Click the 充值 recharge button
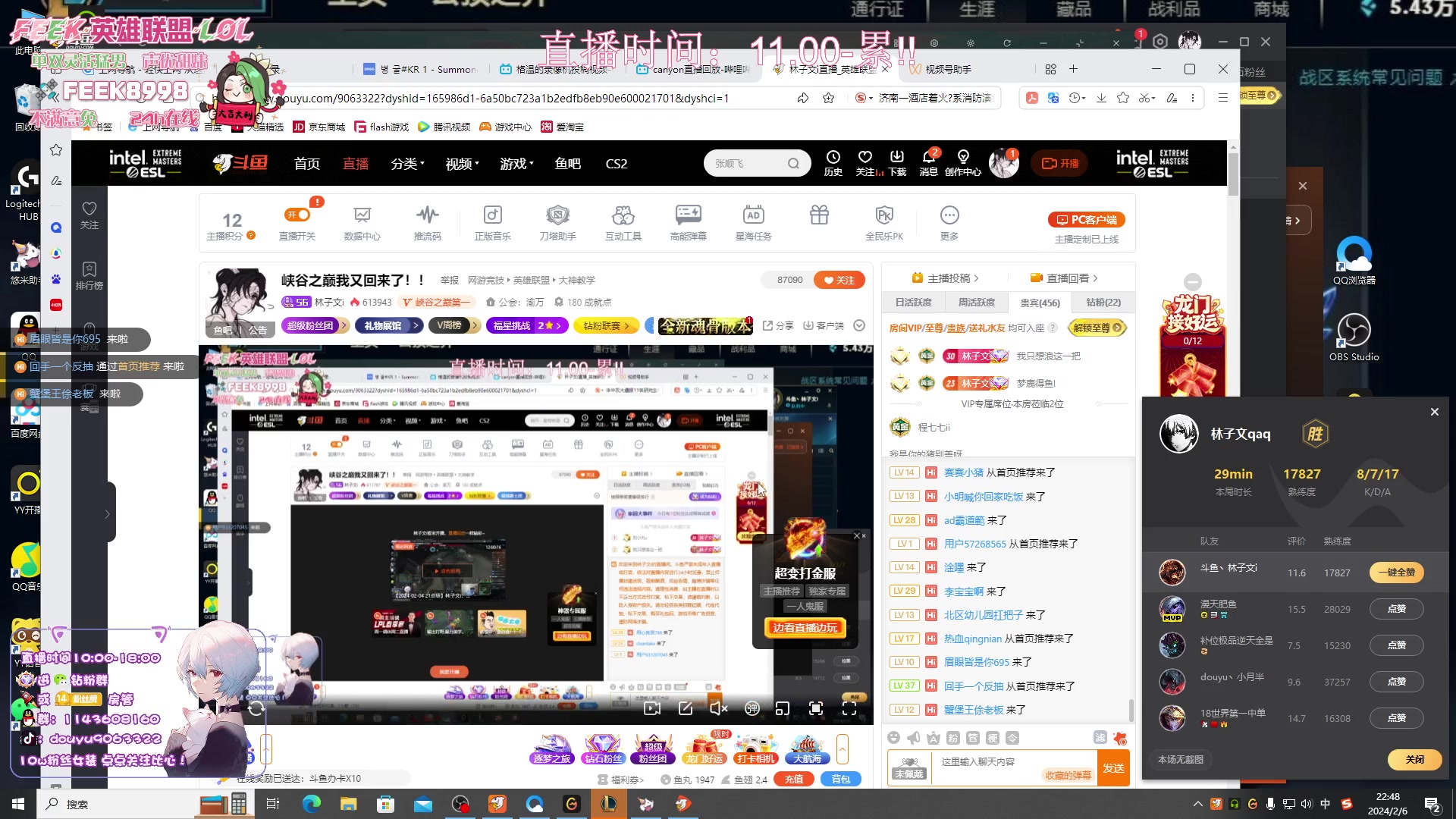 [794, 779]
